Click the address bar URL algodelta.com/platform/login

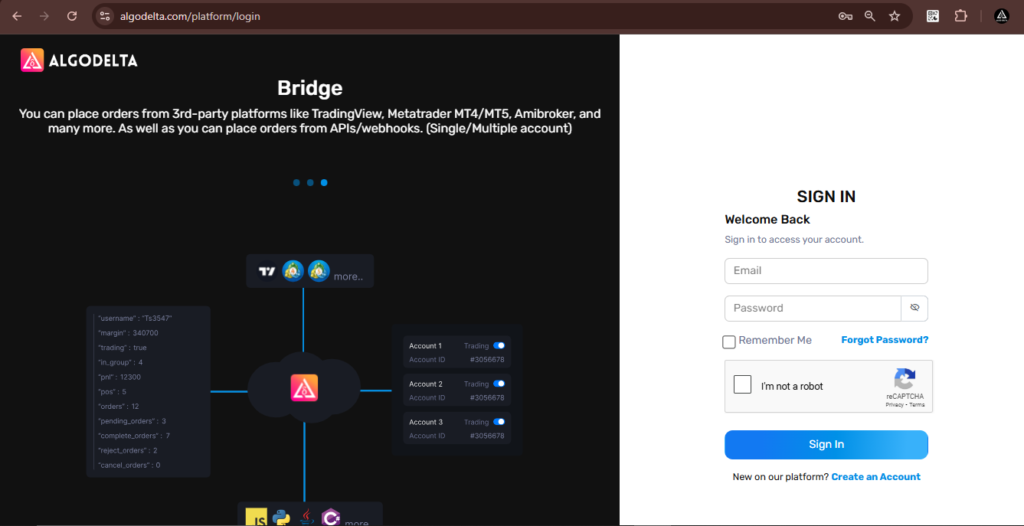point(190,16)
